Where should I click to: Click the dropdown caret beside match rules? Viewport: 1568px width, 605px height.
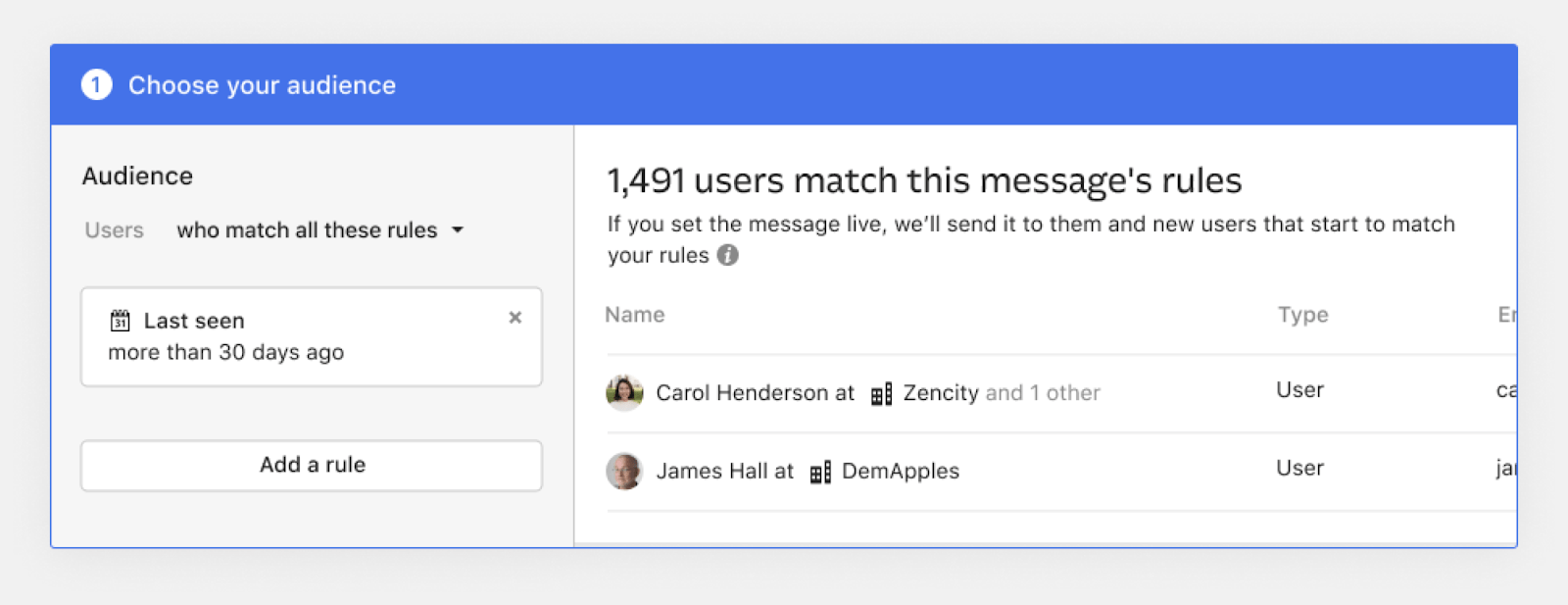pos(458,230)
